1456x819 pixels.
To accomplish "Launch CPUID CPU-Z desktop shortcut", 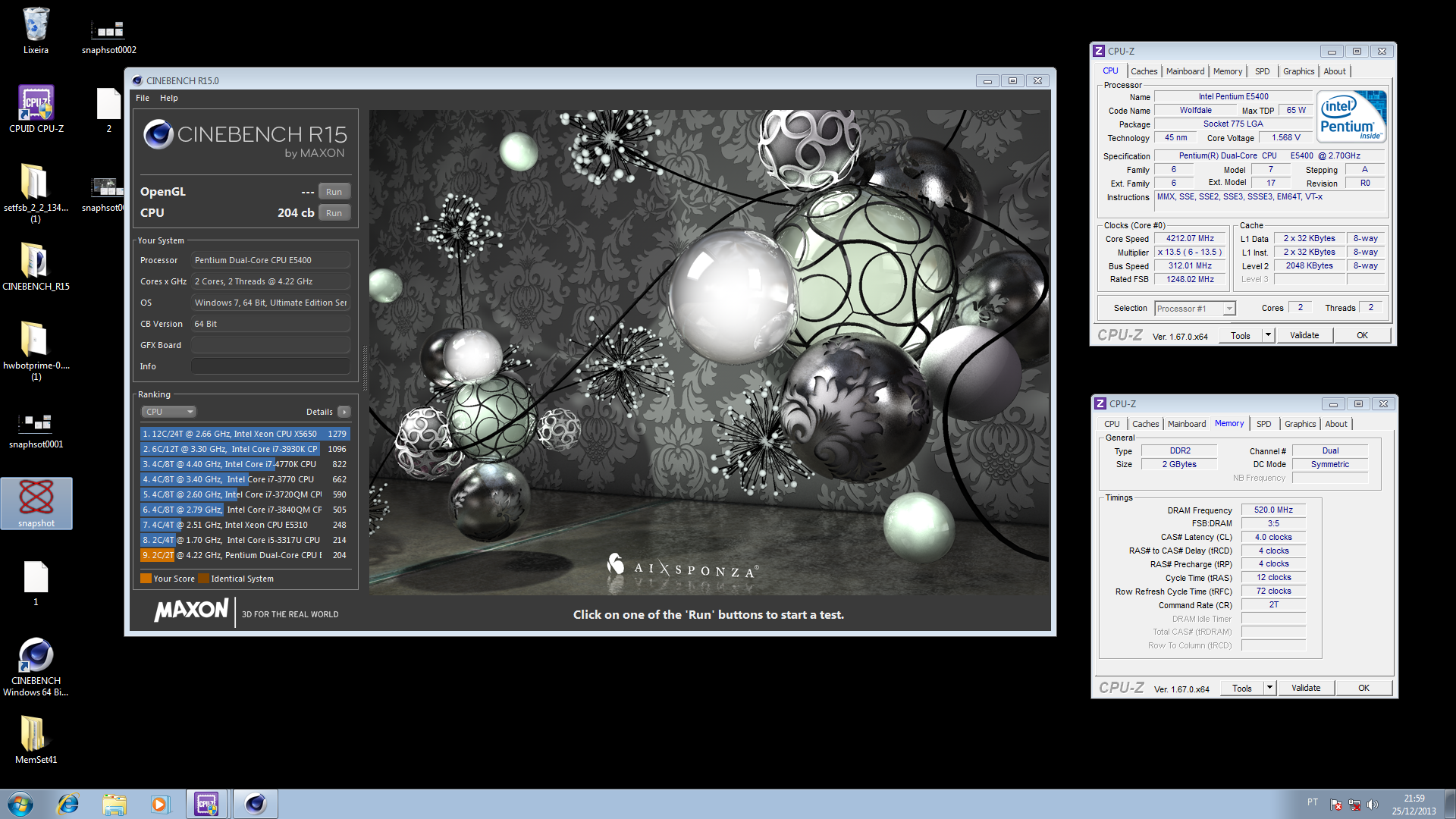I will click(x=36, y=110).
